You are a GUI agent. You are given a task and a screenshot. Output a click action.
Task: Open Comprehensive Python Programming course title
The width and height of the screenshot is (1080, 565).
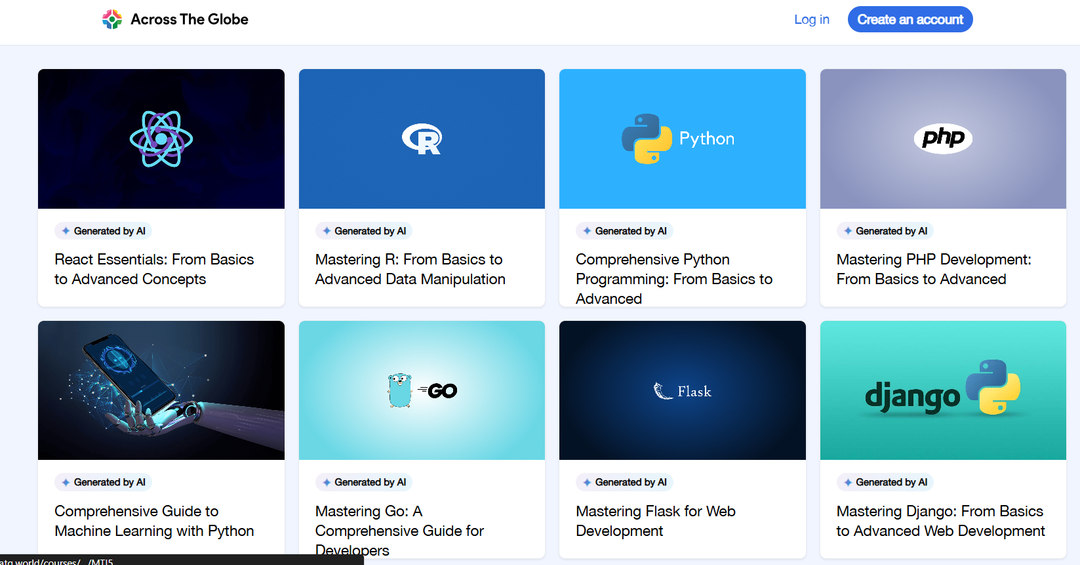click(674, 279)
